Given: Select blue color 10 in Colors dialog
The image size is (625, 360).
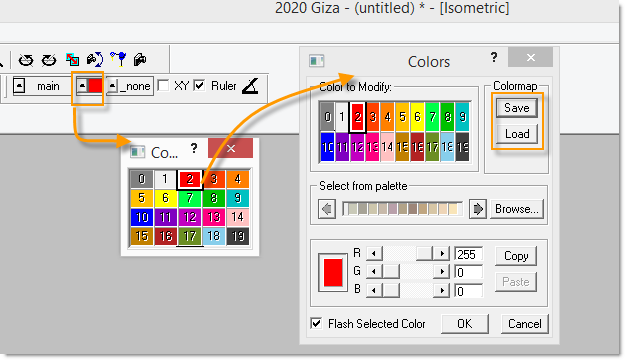Looking at the screenshot, I should tap(327, 147).
